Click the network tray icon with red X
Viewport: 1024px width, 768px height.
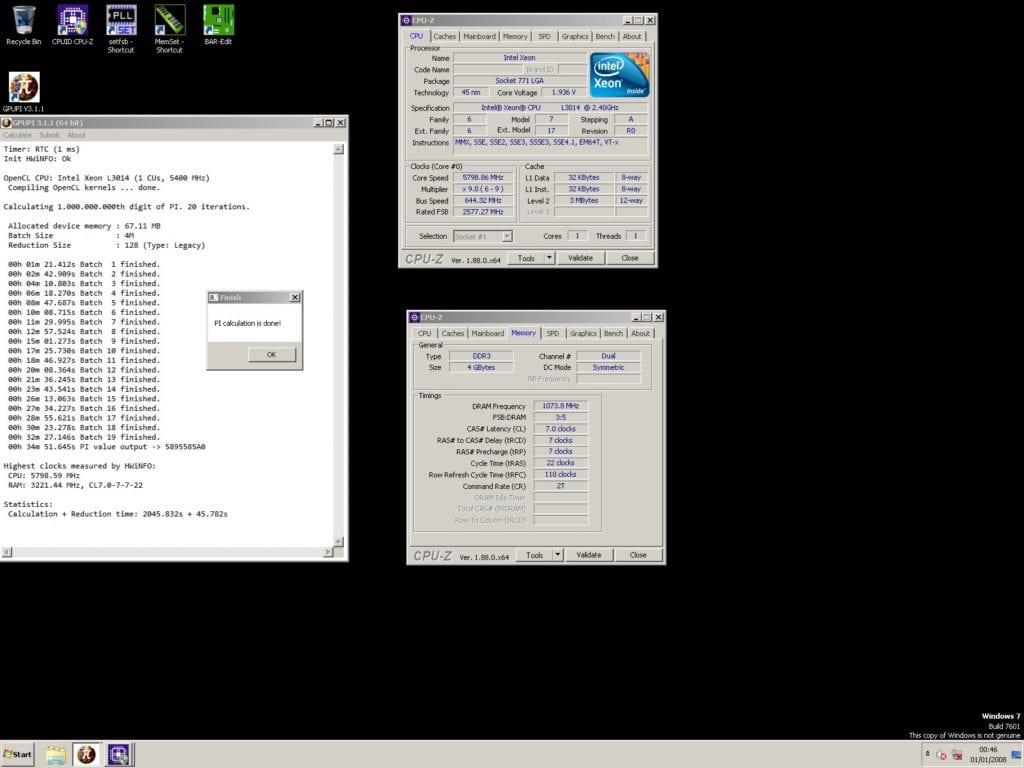pyautogui.click(x=957, y=755)
